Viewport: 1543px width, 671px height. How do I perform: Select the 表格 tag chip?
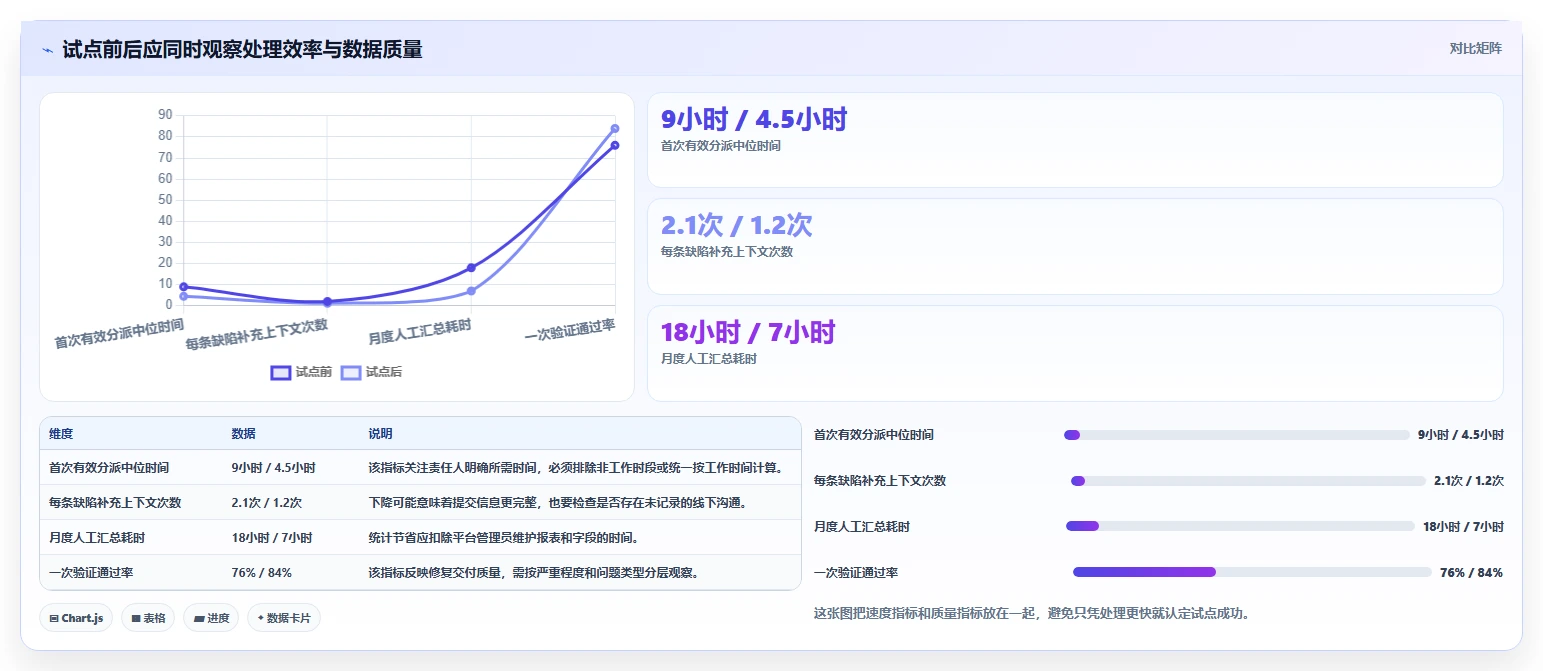[x=148, y=618]
